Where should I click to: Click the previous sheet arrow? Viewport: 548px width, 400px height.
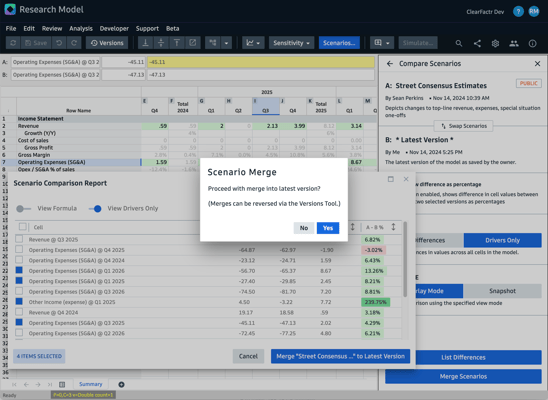26,384
